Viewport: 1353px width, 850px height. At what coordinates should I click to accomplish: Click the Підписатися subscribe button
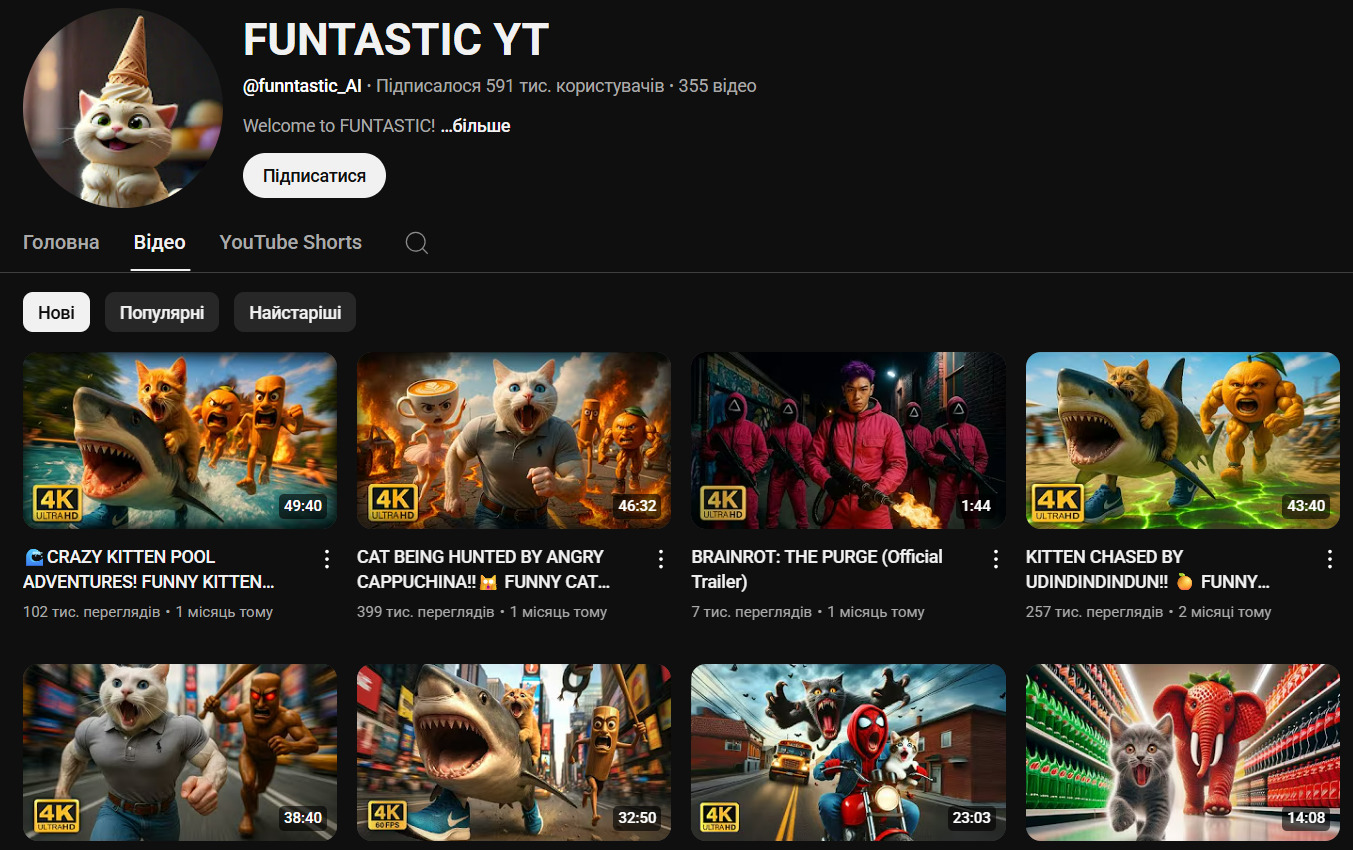pyautogui.click(x=314, y=176)
